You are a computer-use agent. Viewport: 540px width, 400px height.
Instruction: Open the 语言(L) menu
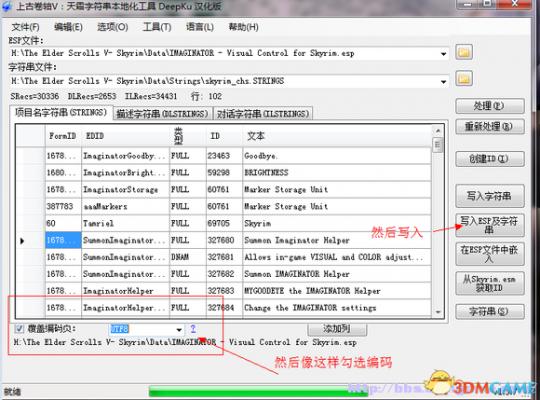pos(200,27)
